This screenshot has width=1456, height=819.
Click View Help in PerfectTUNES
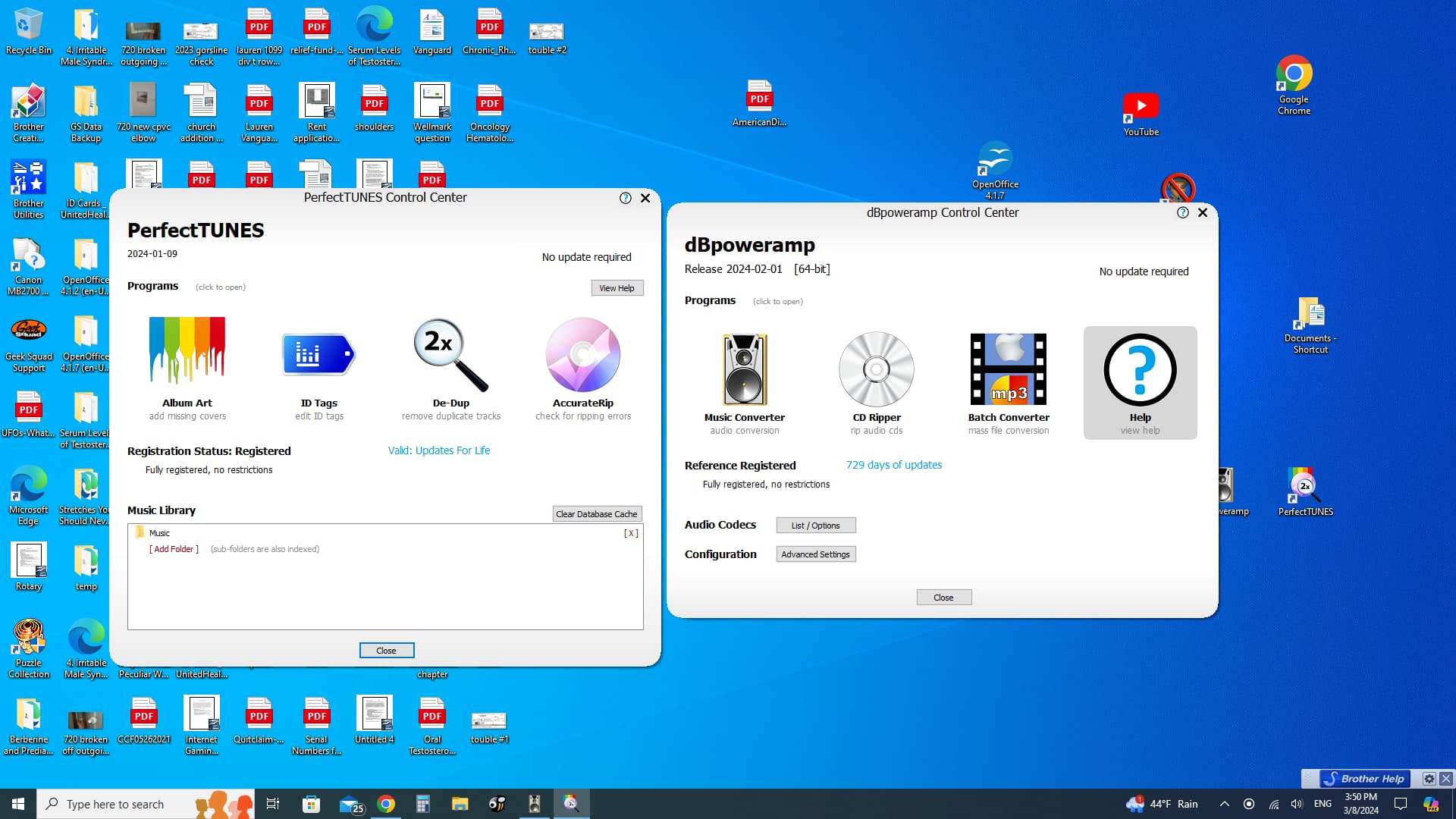coord(617,288)
